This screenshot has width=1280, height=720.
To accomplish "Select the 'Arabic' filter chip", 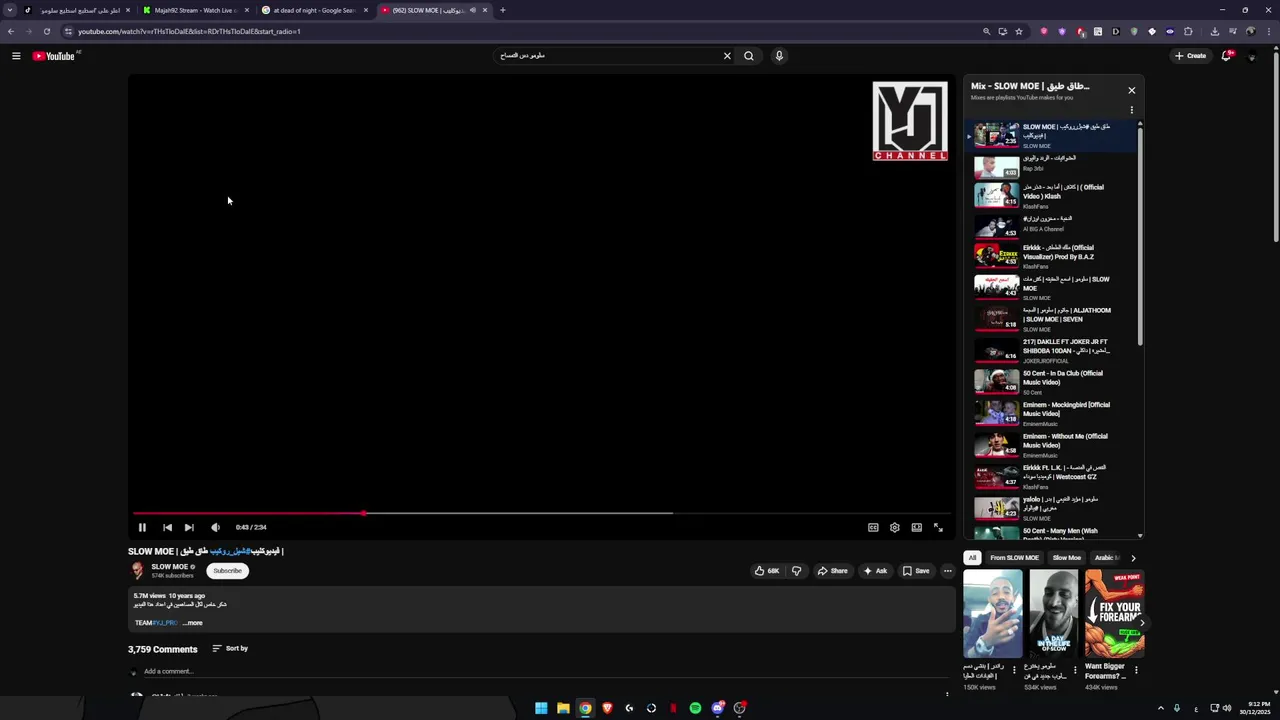I will (x=1106, y=558).
